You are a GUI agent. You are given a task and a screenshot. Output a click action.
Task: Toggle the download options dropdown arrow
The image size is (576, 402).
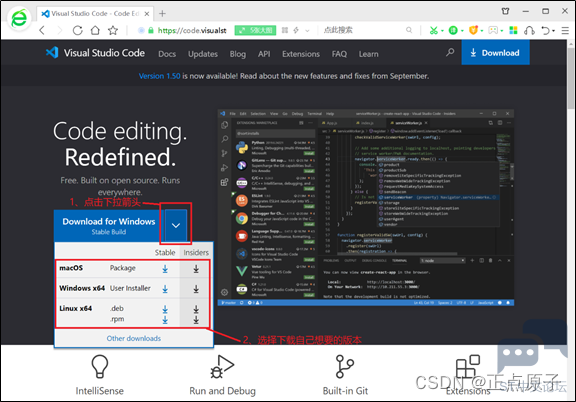point(176,225)
